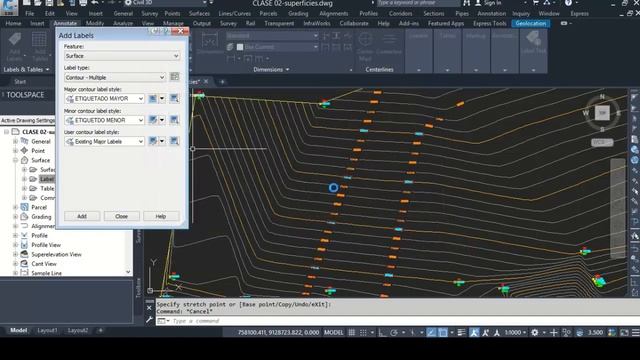The height and width of the screenshot is (360, 640).
Task: Click the ViewCube compass top face
Action: click(x=602, y=112)
